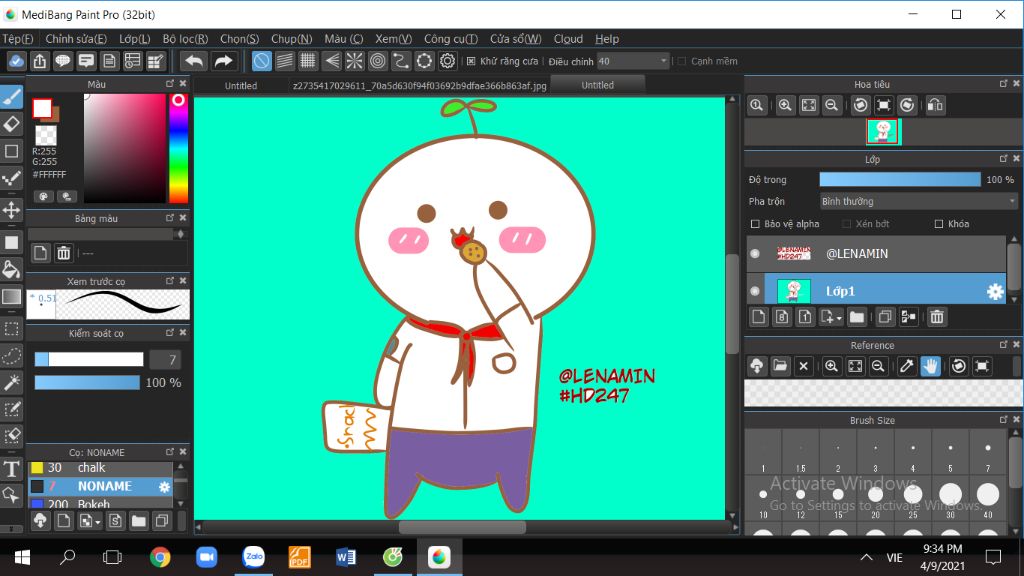
Task: Open a file in the Reference panel
Action: [x=780, y=366]
